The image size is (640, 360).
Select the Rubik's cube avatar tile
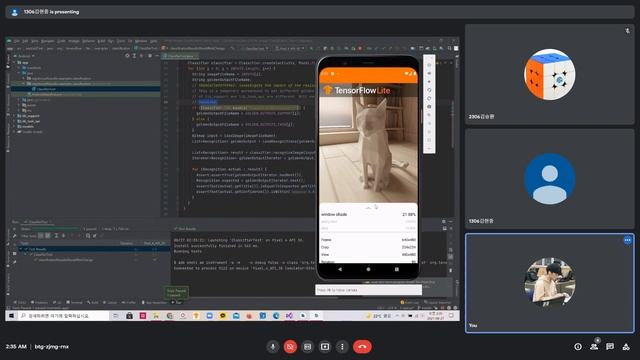click(x=549, y=75)
